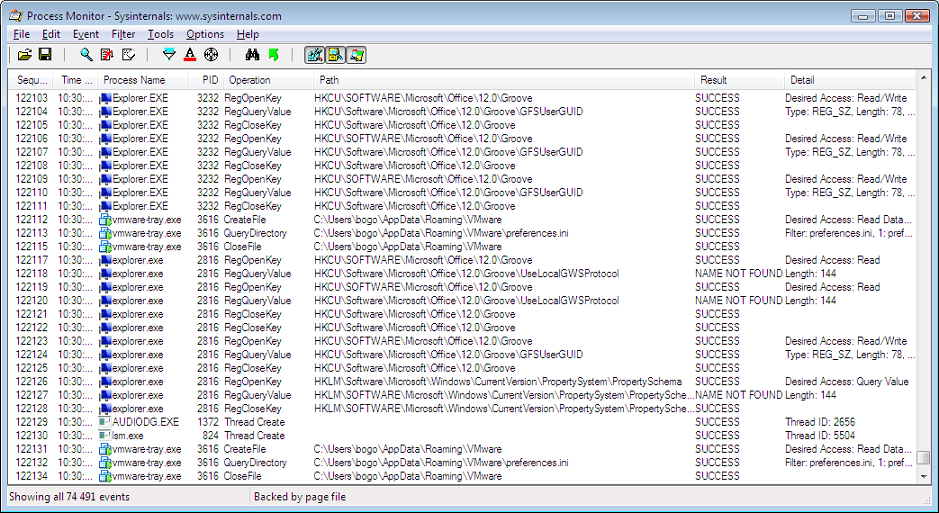The height and width of the screenshot is (513, 939).
Task: Click 'Thread ID: 5504' detail cell
Action: click(x=820, y=436)
